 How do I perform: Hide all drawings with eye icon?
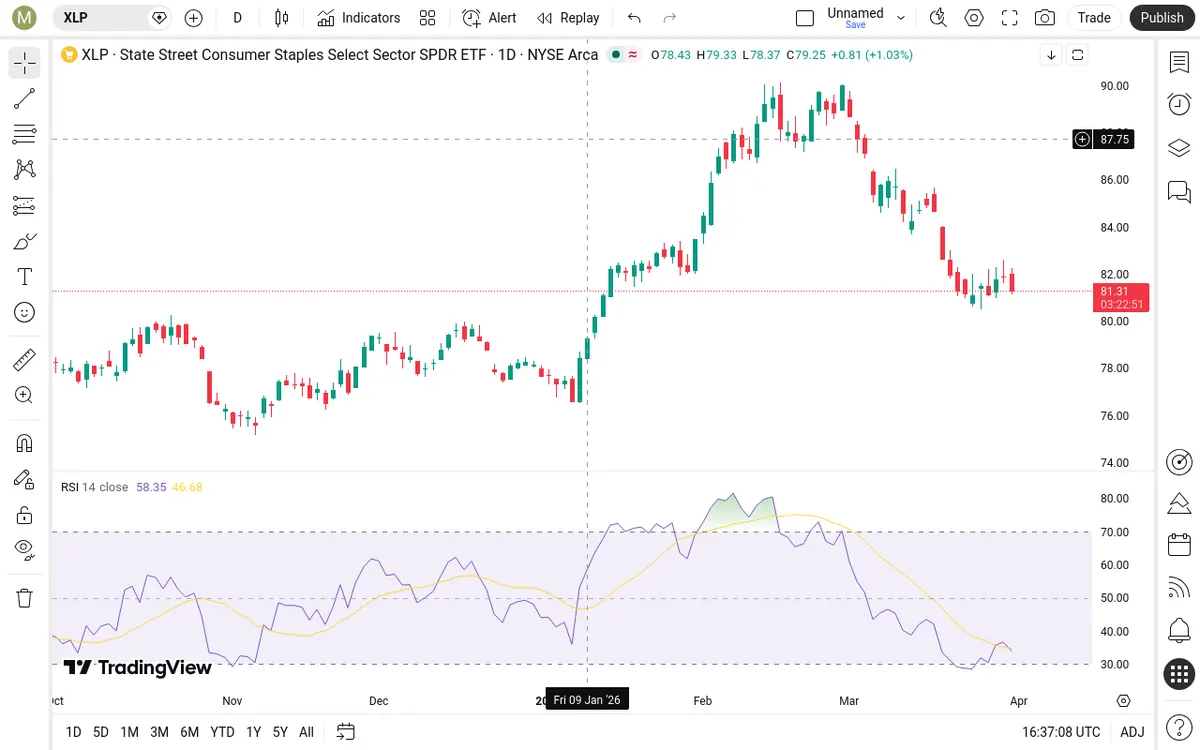click(25, 550)
